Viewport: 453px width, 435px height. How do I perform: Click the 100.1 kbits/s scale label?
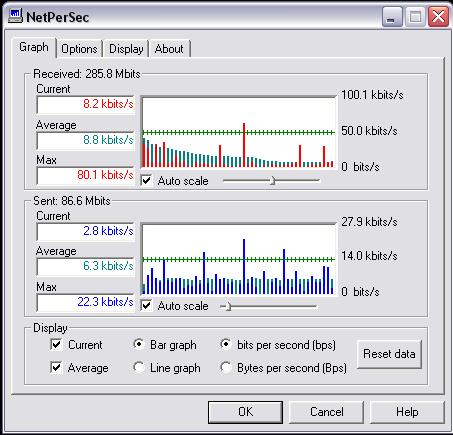tap(372, 95)
